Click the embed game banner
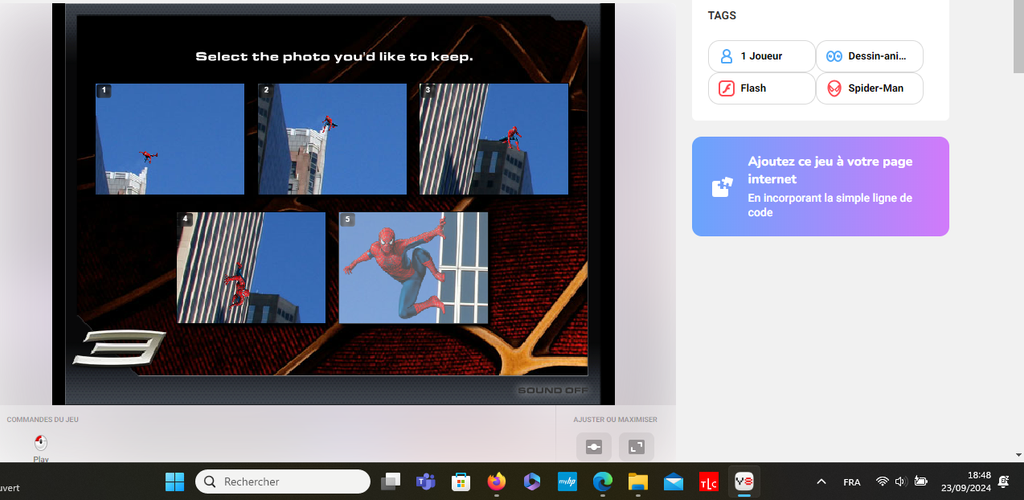The height and width of the screenshot is (500, 1024). point(820,186)
